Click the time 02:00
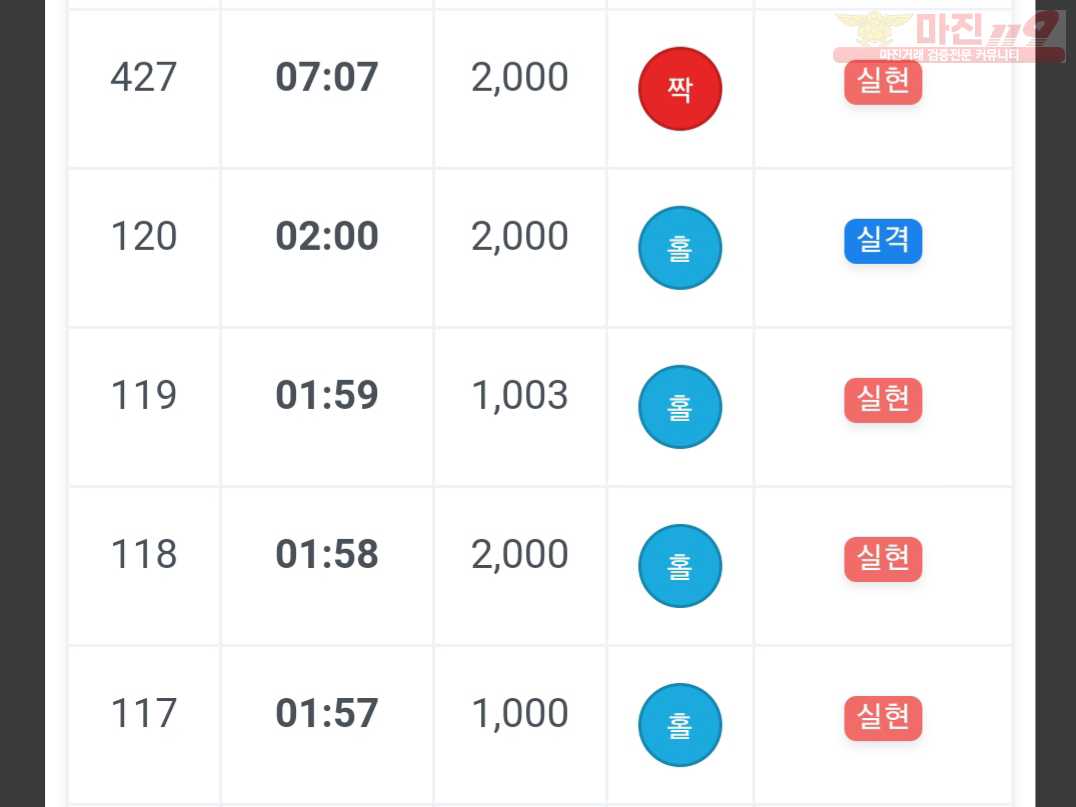Screen dimensions: 1076x807 click(x=327, y=236)
